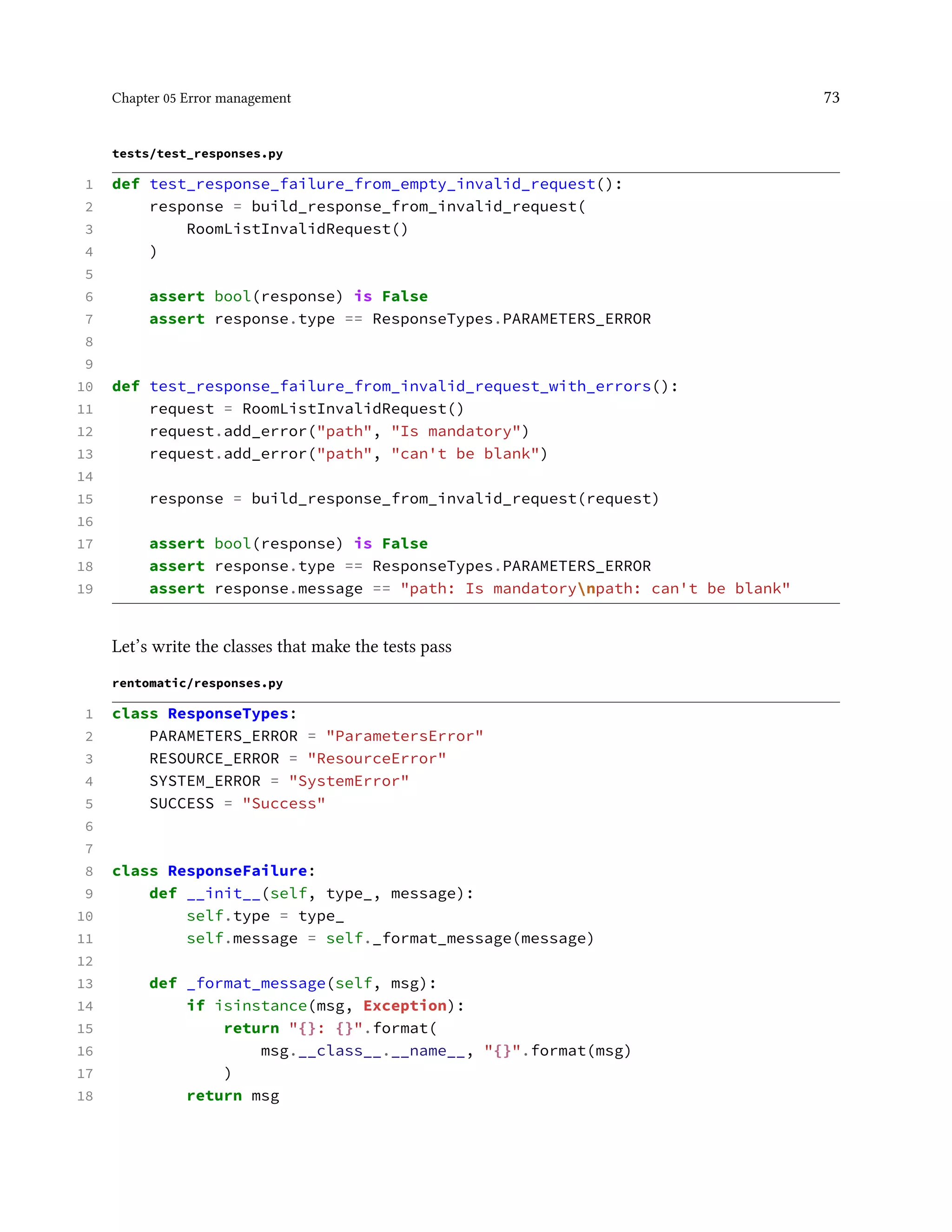The height and width of the screenshot is (1232, 952).
Task: Click 'build_response_from_invalid_request(request)' call
Action: (x=455, y=499)
